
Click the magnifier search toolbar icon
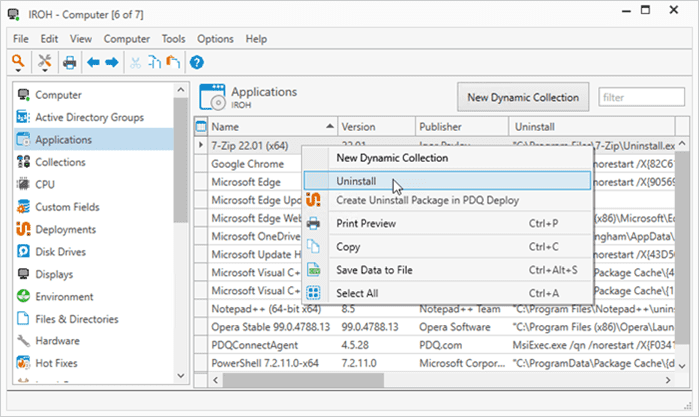pos(18,60)
